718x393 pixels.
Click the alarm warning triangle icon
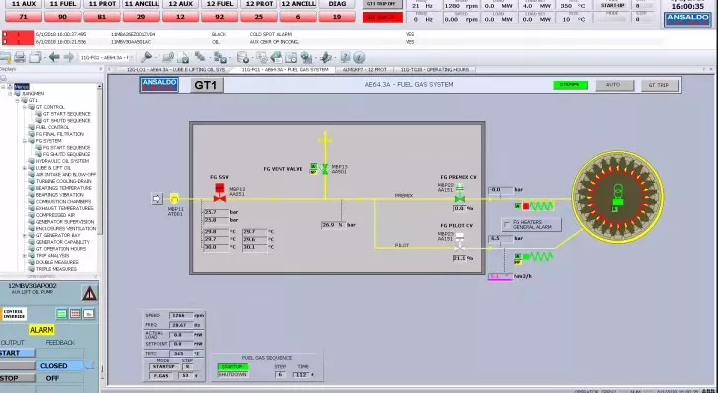[89, 293]
